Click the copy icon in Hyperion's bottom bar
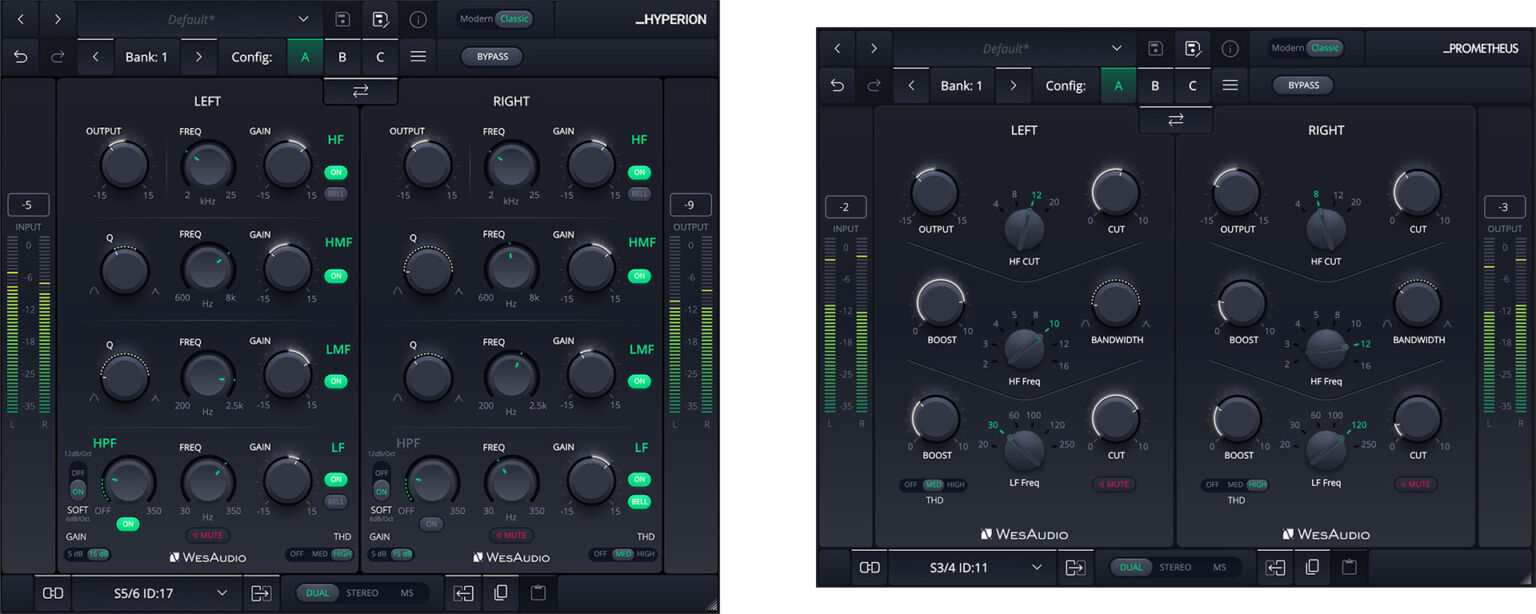The width and height of the screenshot is (1536, 614). (500, 593)
